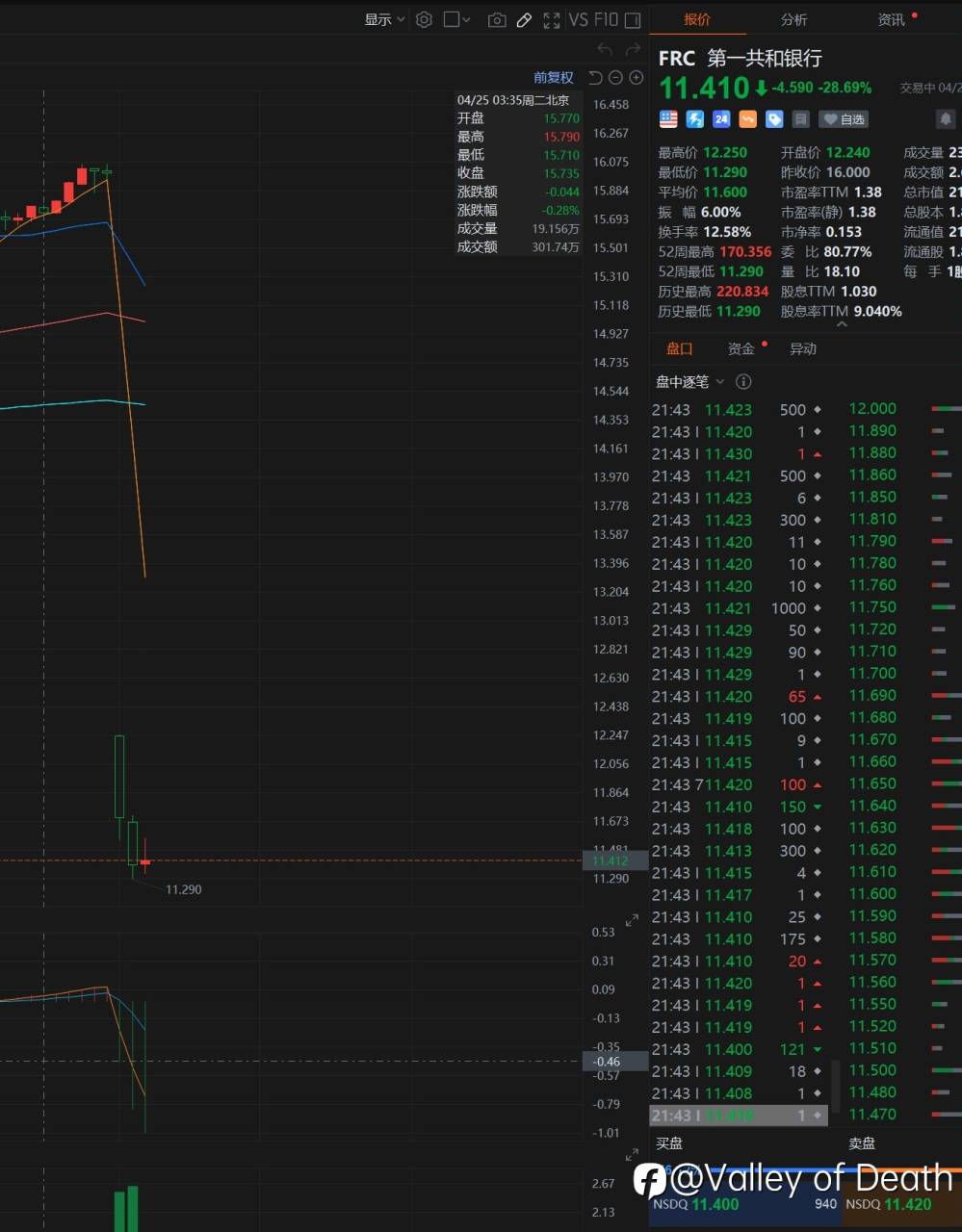Click FRC stock name header

[740, 58]
